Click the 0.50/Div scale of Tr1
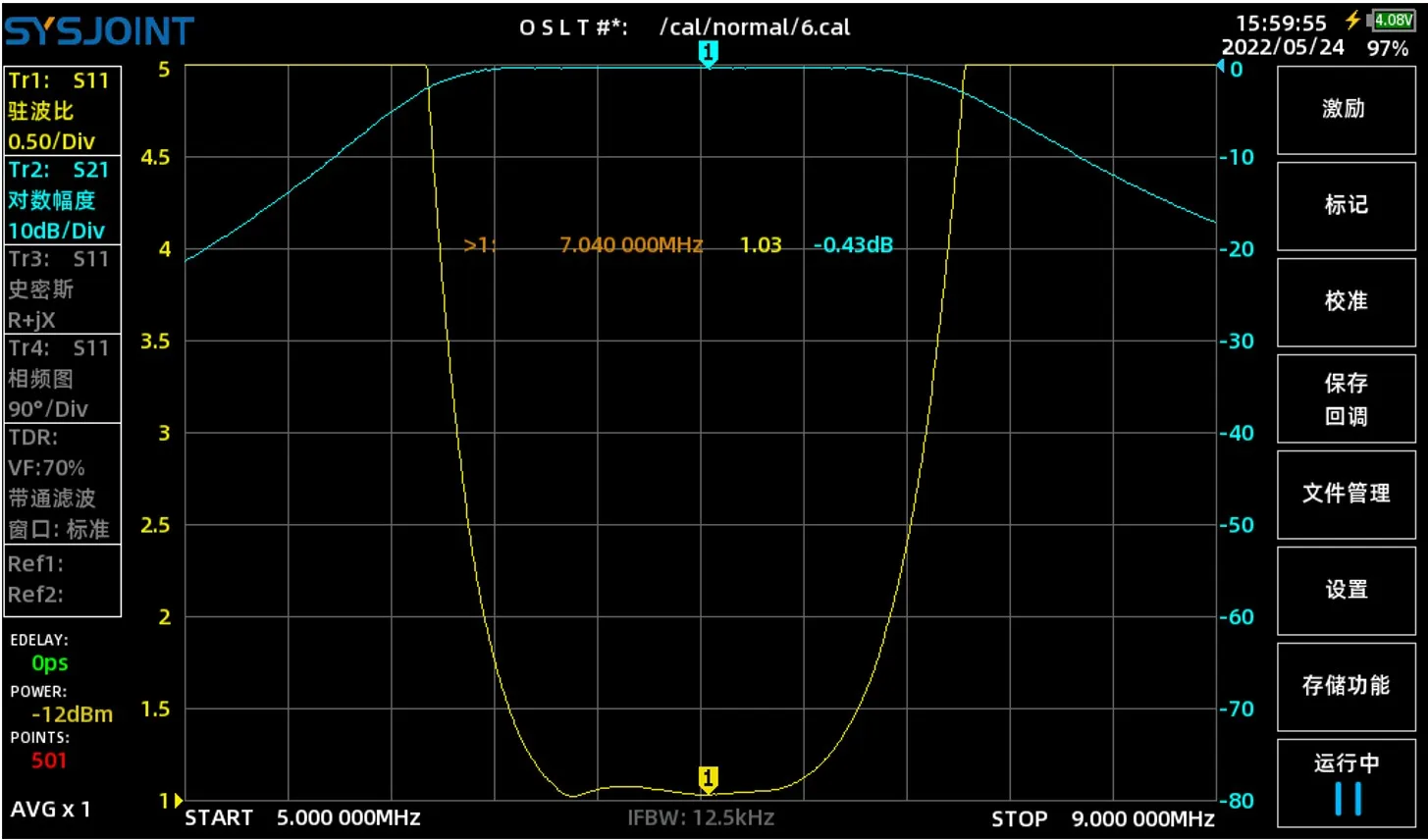1428x840 pixels. [x=52, y=141]
